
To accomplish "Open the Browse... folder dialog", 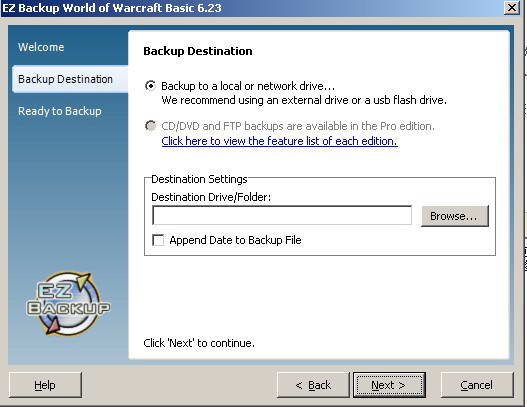I will 455,216.
